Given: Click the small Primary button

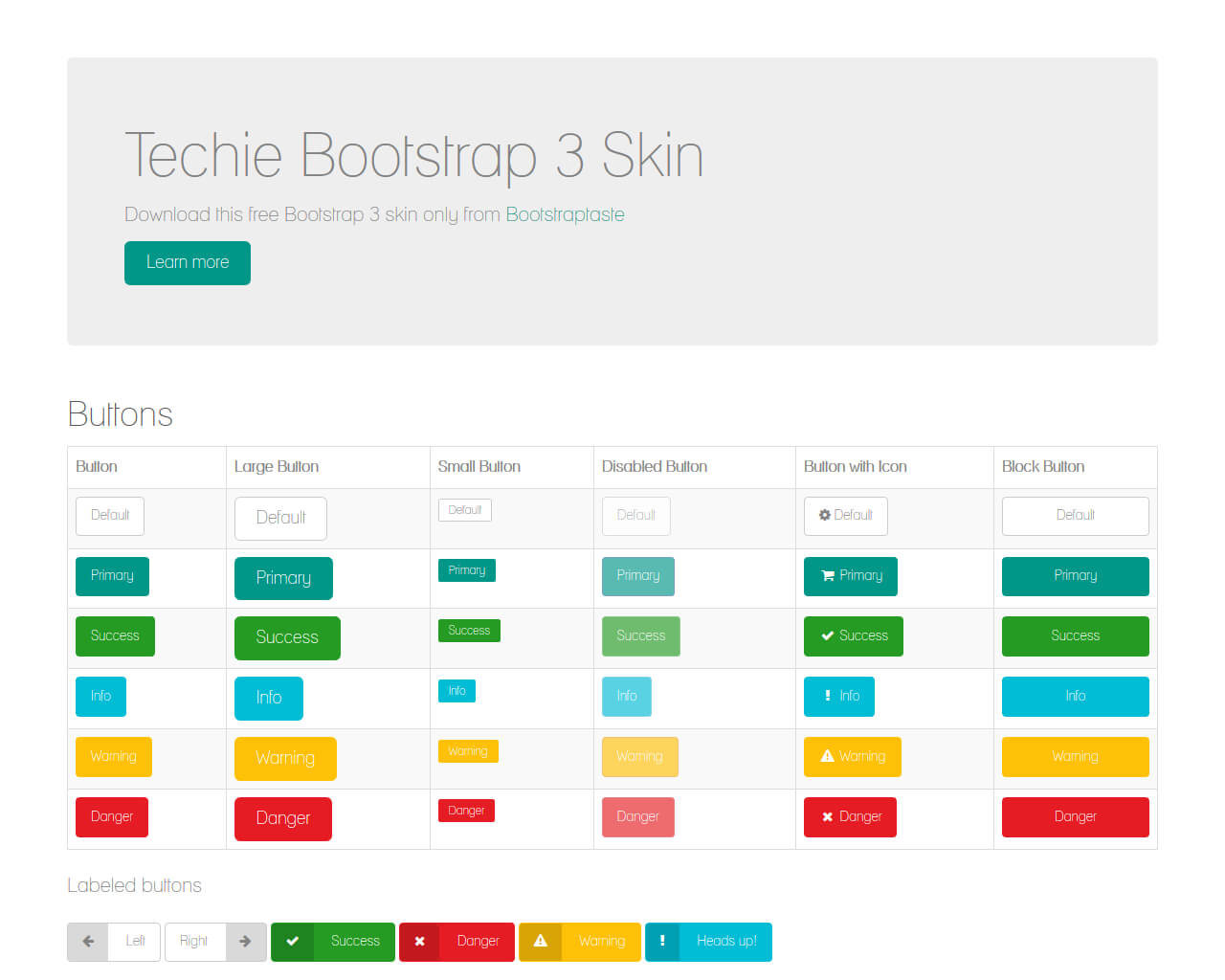Looking at the screenshot, I should [x=467, y=570].
